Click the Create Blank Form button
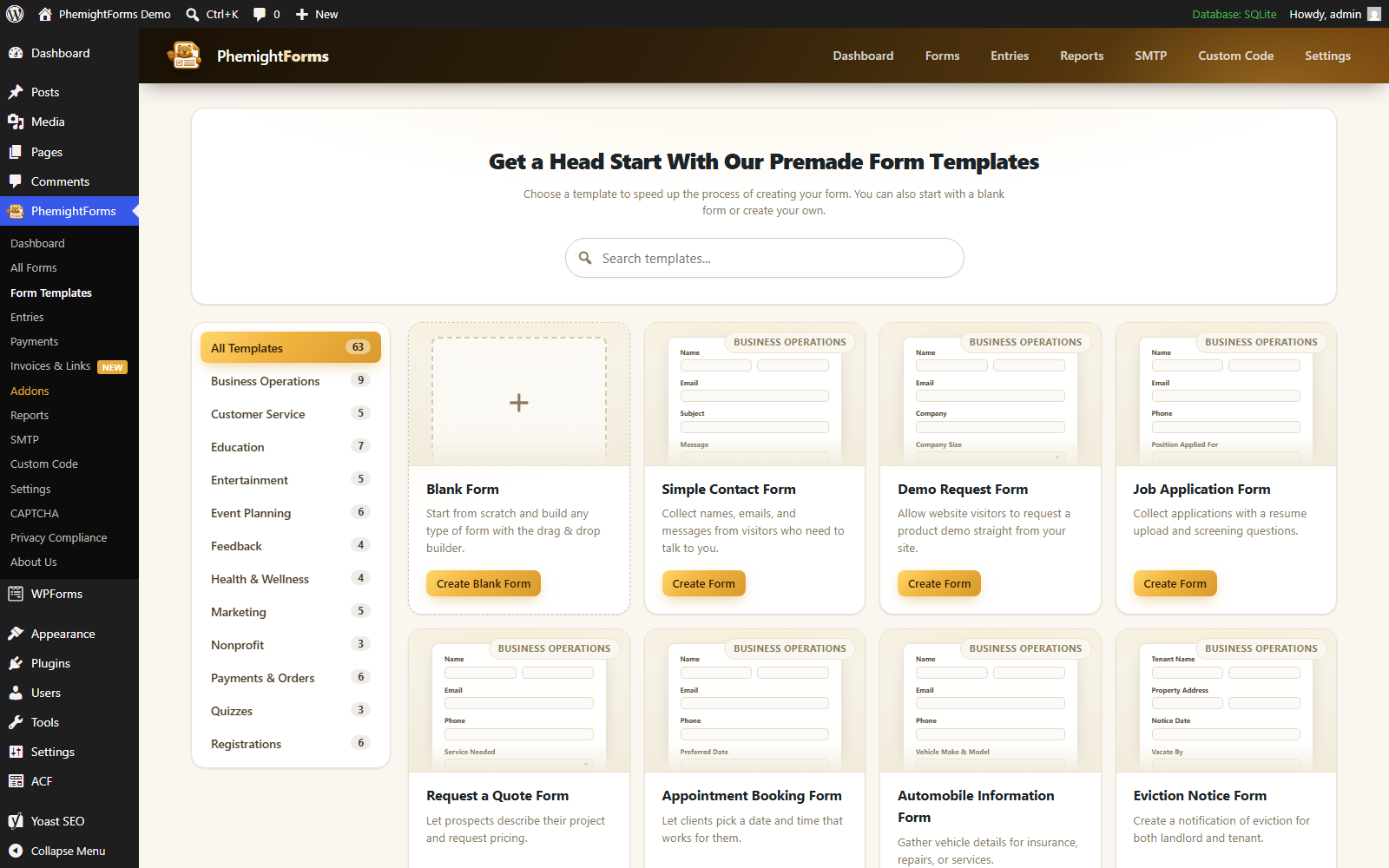Viewport: 1389px width, 868px height. (x=484, y=583)
